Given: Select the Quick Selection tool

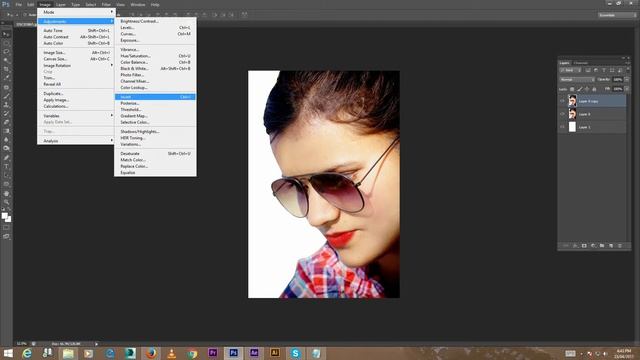Looking at the screenshot, I should [6, 60].
